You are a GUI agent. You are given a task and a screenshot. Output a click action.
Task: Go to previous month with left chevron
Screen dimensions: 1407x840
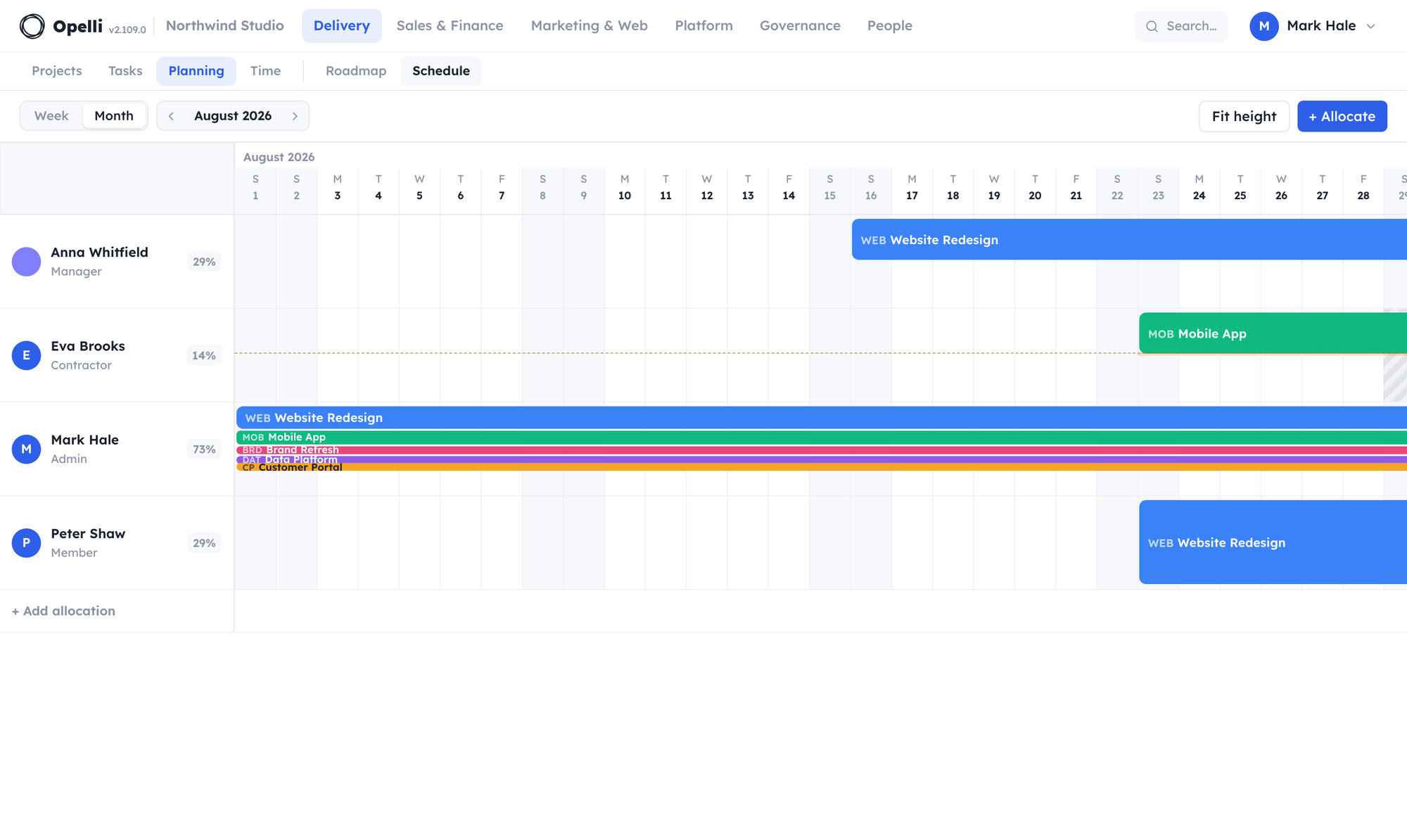coord(171,116)
